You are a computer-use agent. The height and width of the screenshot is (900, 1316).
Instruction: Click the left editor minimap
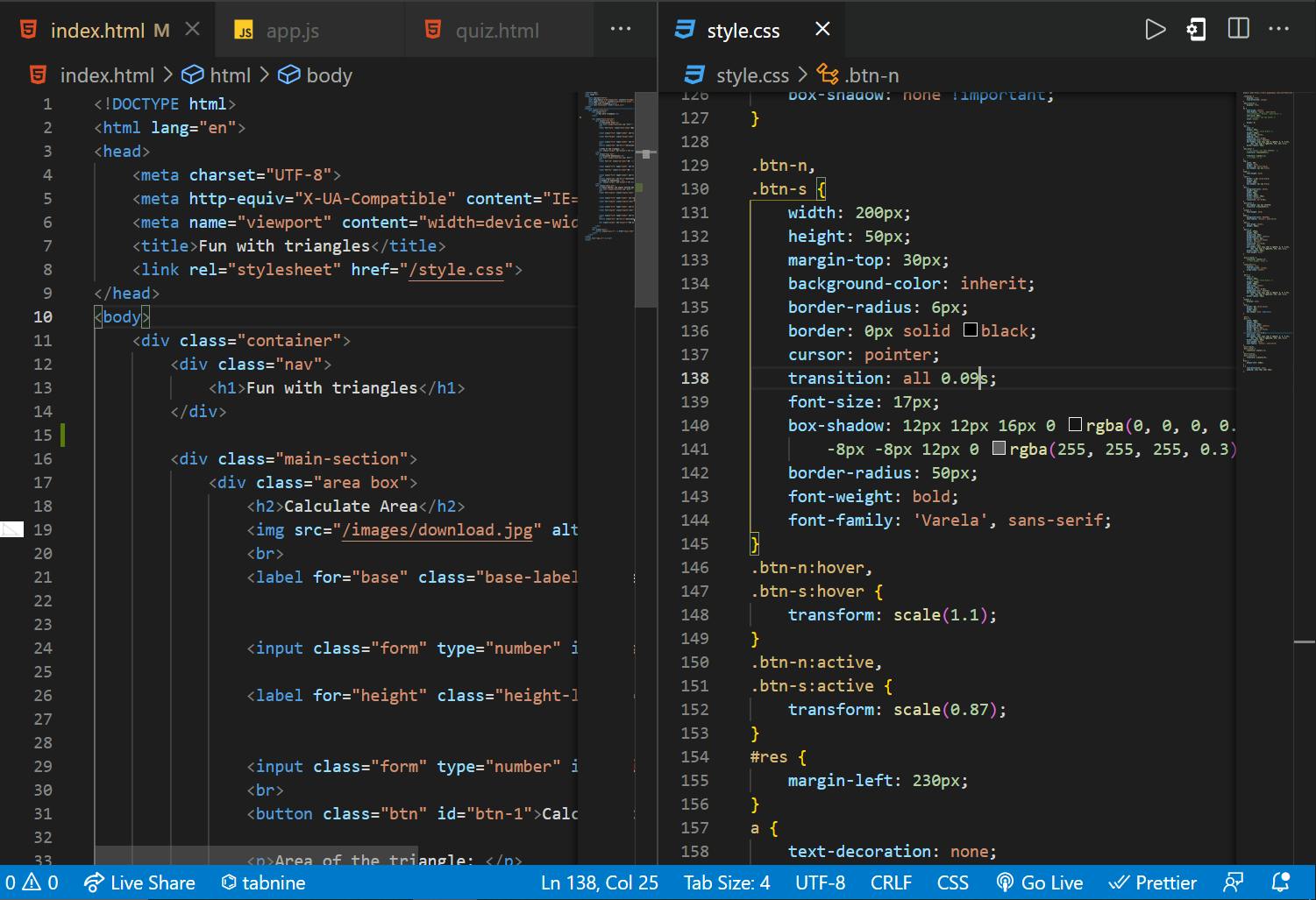pos(607,167)
